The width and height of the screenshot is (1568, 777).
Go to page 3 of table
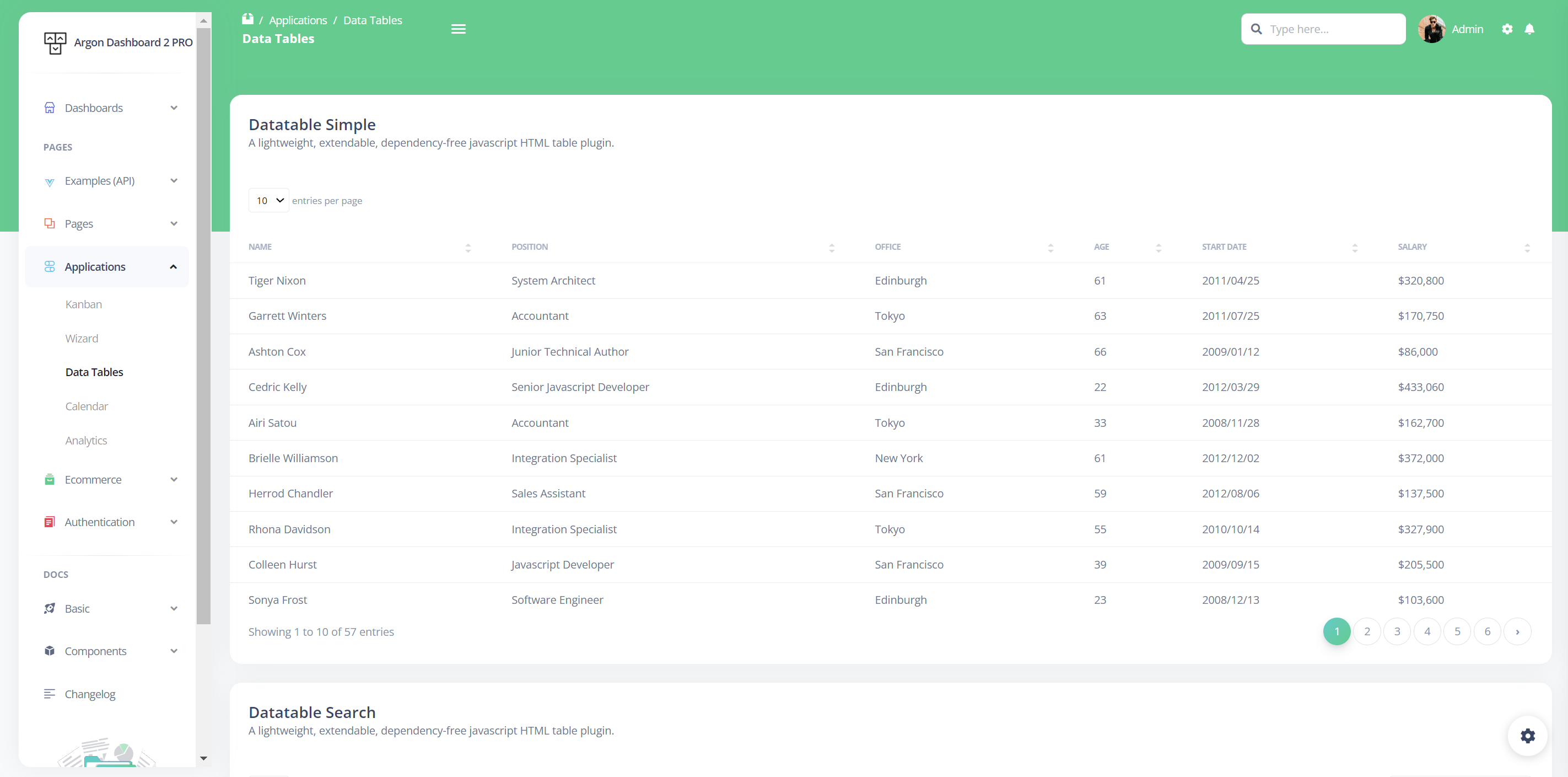tap(1397, 631)
